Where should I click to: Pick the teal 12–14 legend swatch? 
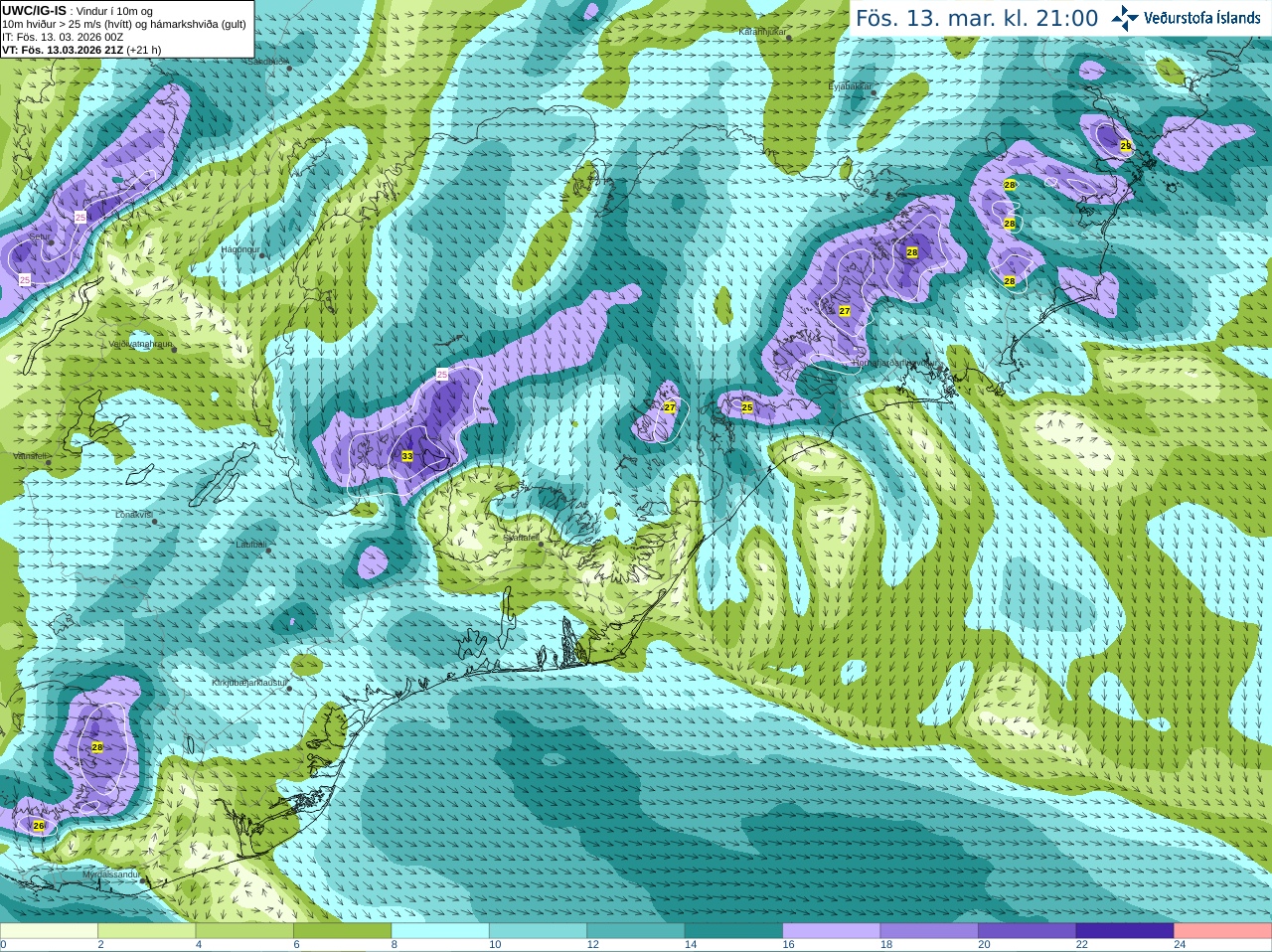[x=636, y=931]
